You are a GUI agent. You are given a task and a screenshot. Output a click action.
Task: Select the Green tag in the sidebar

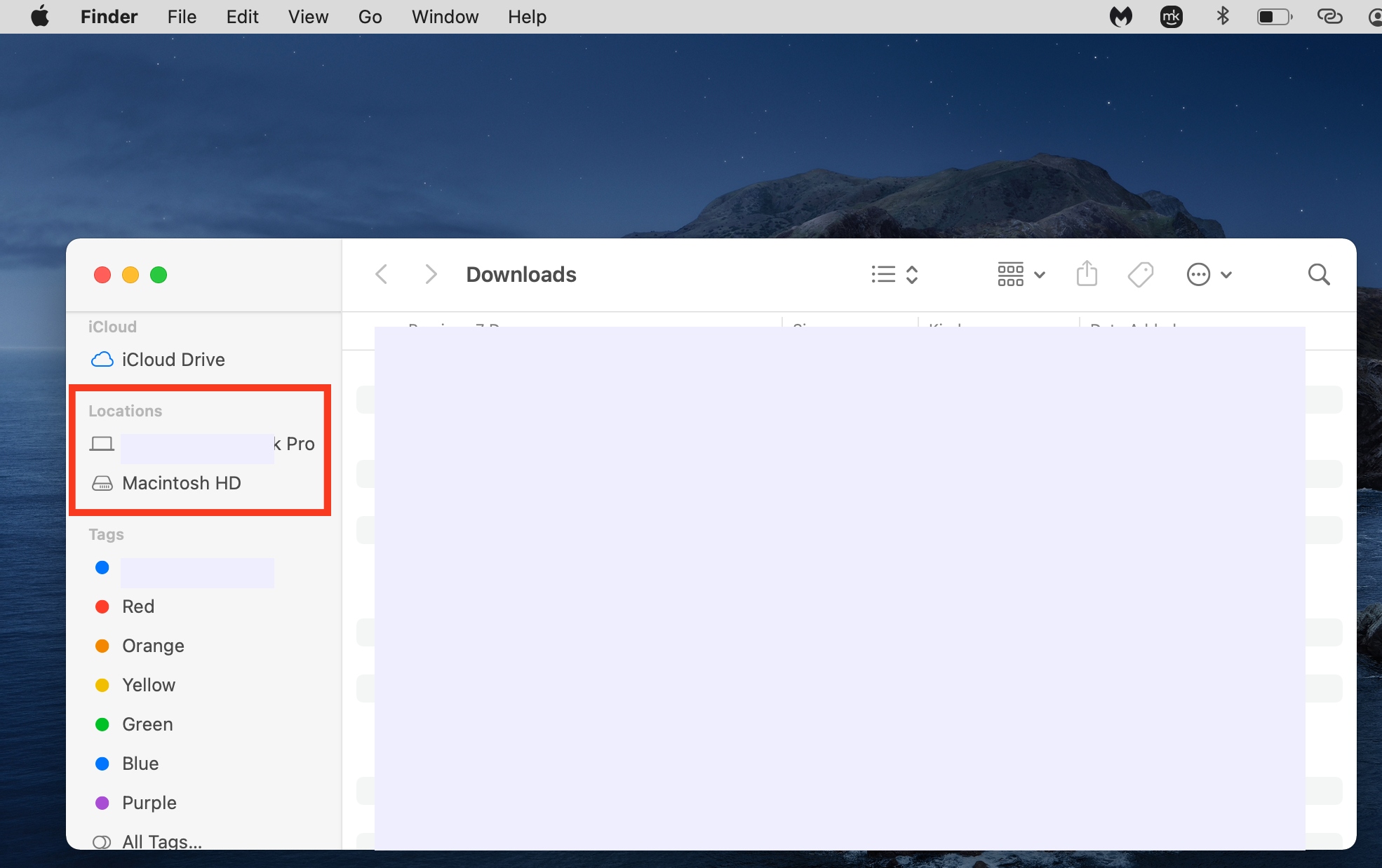147,724
